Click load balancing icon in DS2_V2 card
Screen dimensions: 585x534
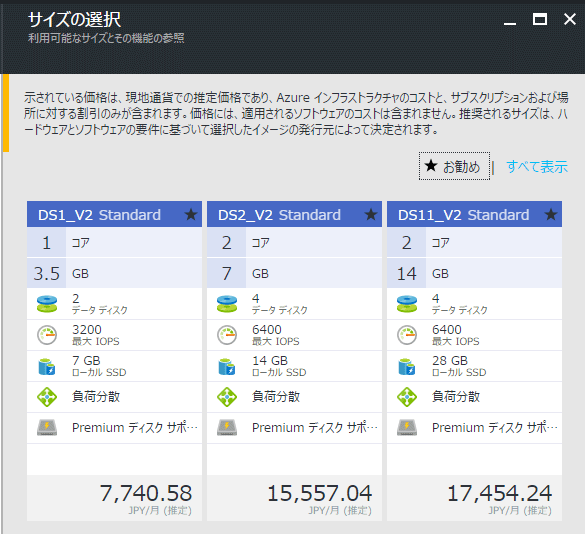tap(227, 397)
